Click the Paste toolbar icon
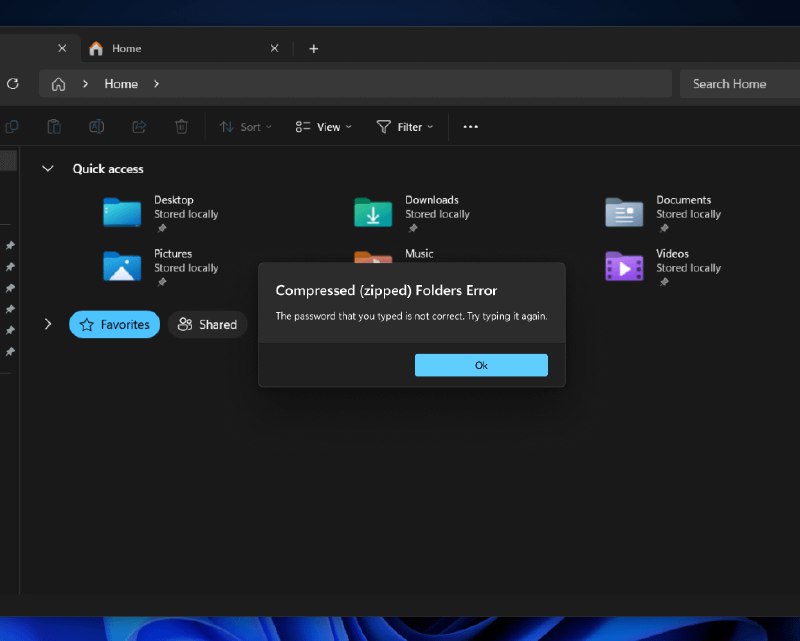Image resolution: width=800 pixels, height=641 pixels. (54, 127)
